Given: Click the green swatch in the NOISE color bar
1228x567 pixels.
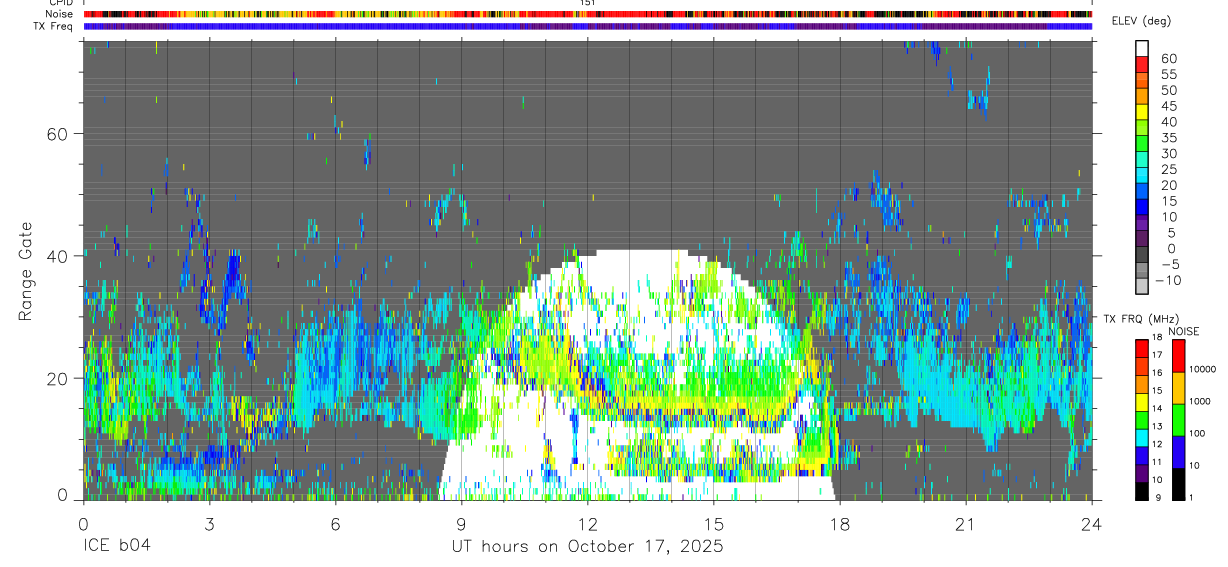Looking at the screenshot, I should 1177,418.
